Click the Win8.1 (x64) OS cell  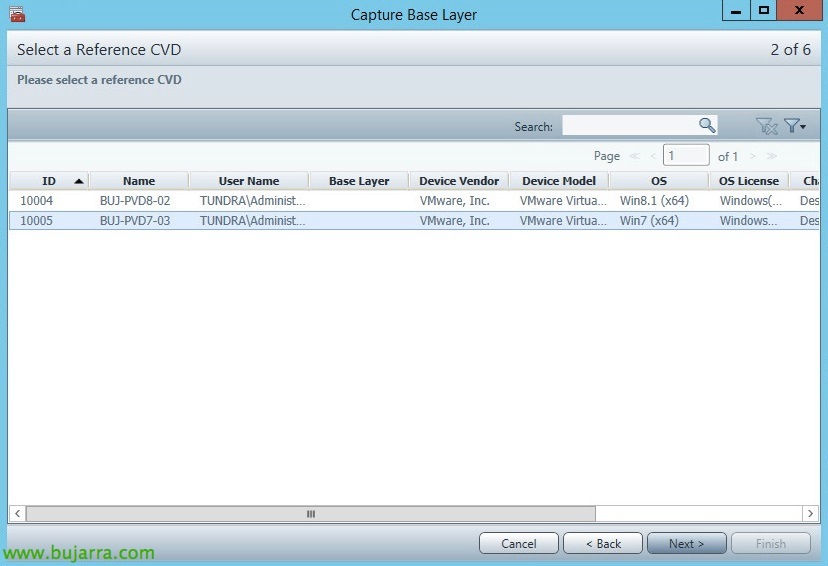coord(654,201)
